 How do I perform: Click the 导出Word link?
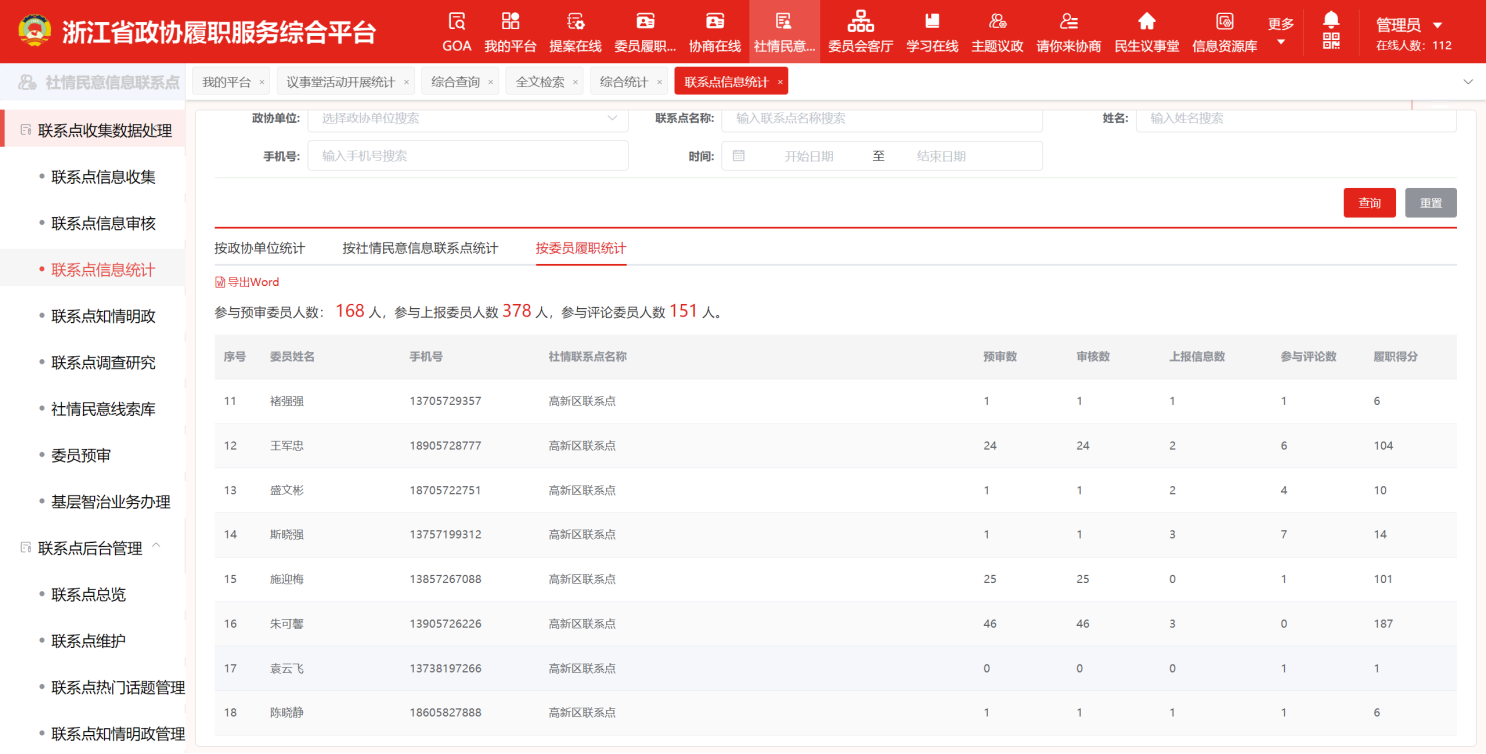(247, 282)
